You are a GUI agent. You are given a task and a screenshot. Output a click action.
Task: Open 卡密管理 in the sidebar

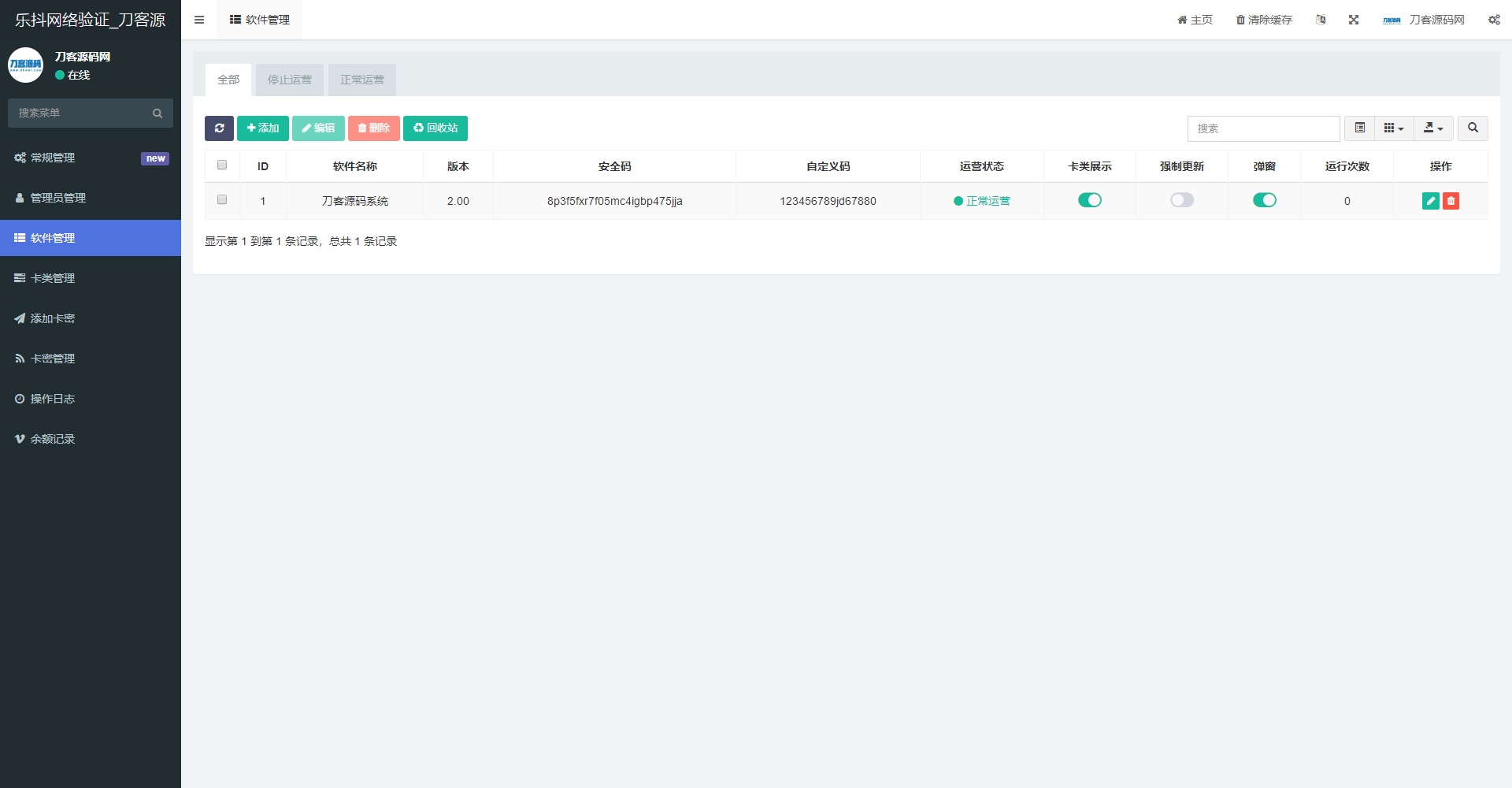[x=53, y=359]
